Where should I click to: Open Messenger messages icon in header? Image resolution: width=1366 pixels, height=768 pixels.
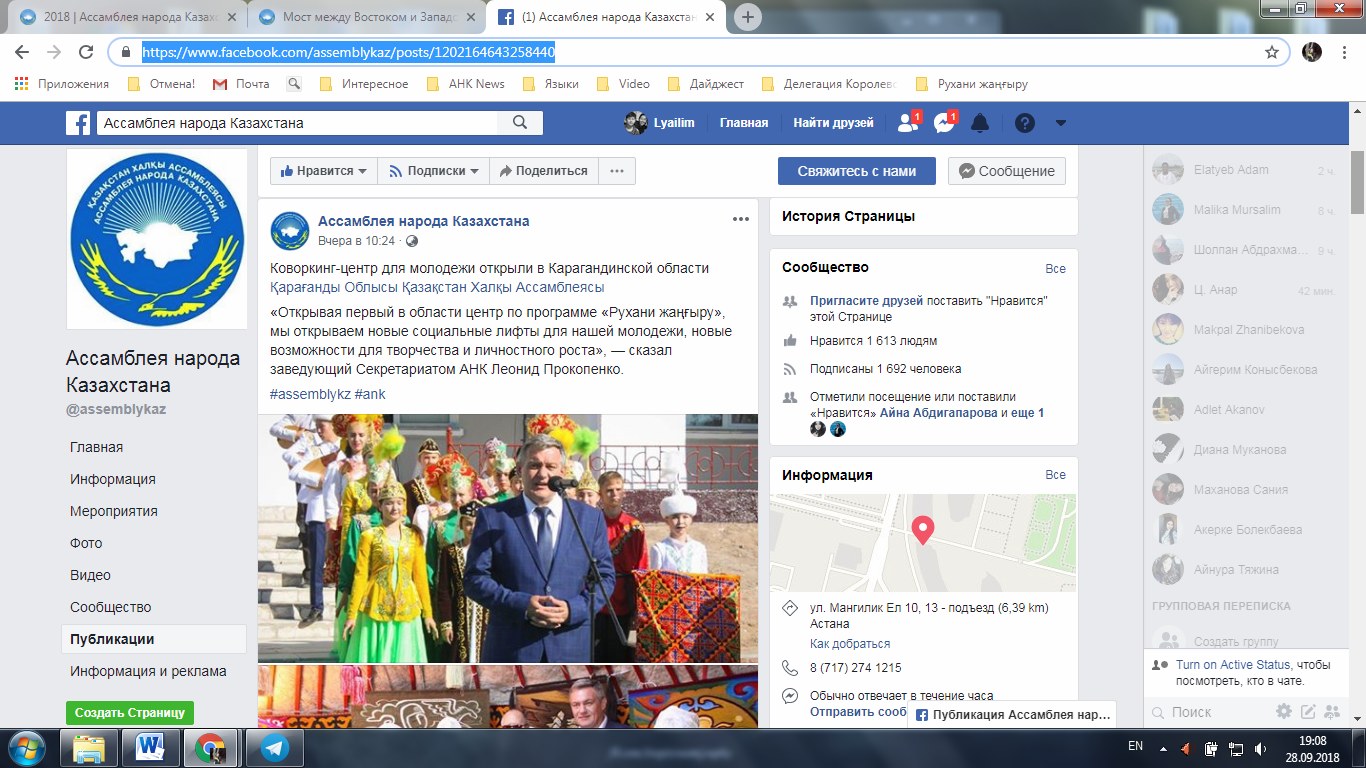click(x=945, y=123)
